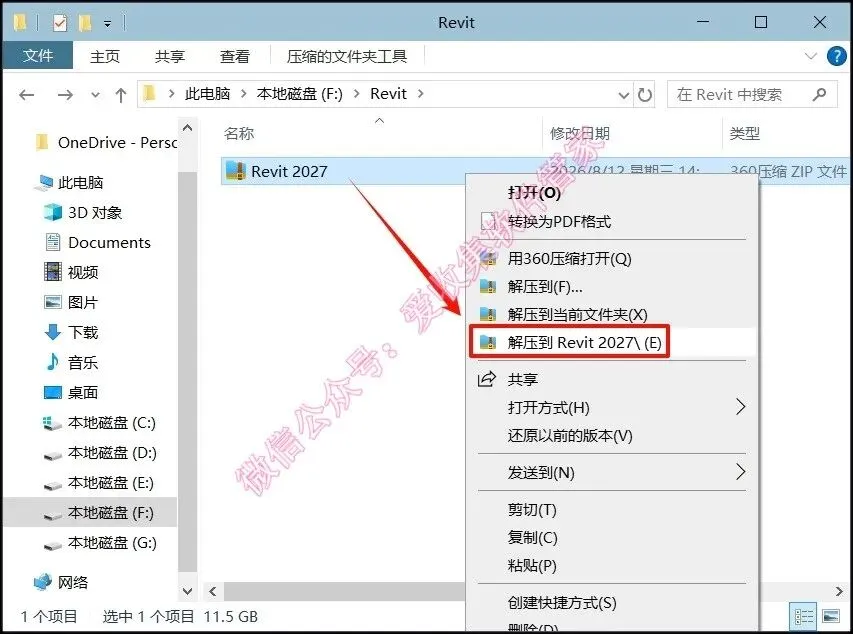Choose 转换为PDF格式 in context menu

[x=612, y=221]
